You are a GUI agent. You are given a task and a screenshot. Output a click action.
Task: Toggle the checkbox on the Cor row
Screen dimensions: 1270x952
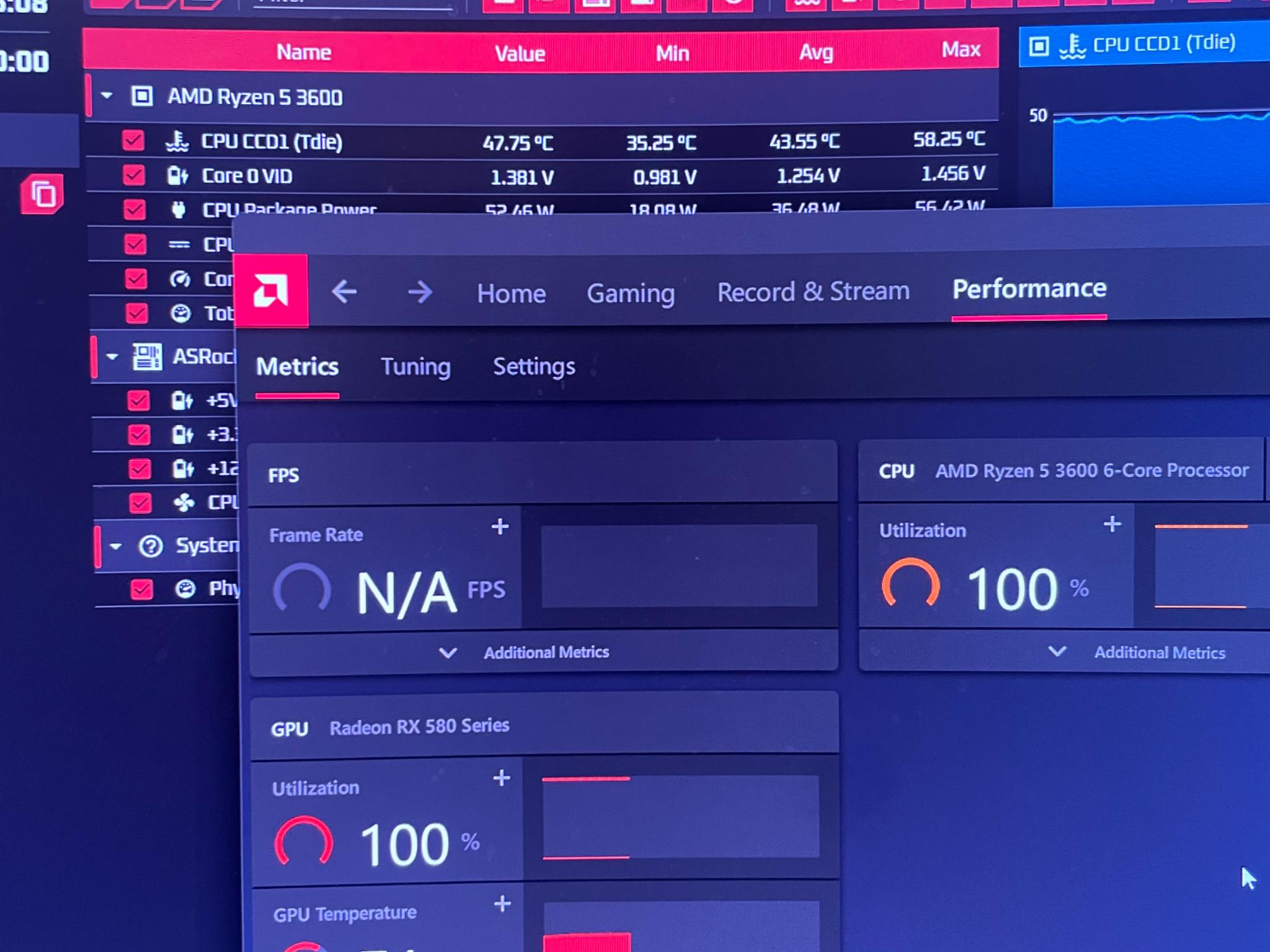[x=136, y=279]
